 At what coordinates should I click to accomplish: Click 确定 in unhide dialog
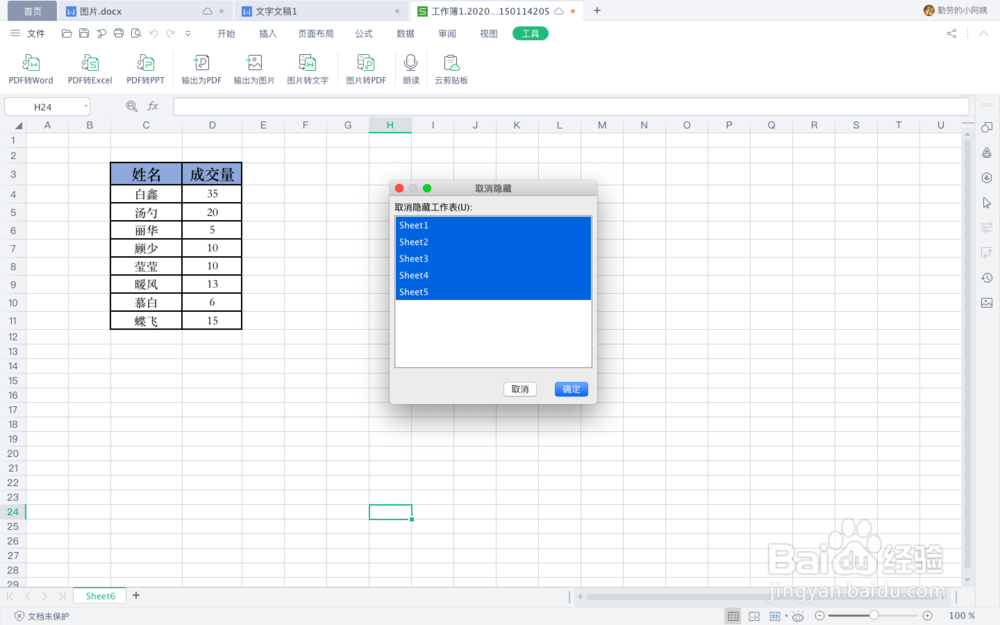[571, 389]
